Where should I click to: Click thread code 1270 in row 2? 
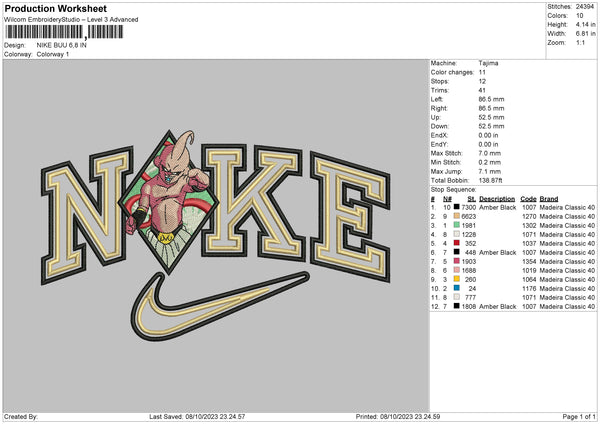coord(529,216)
